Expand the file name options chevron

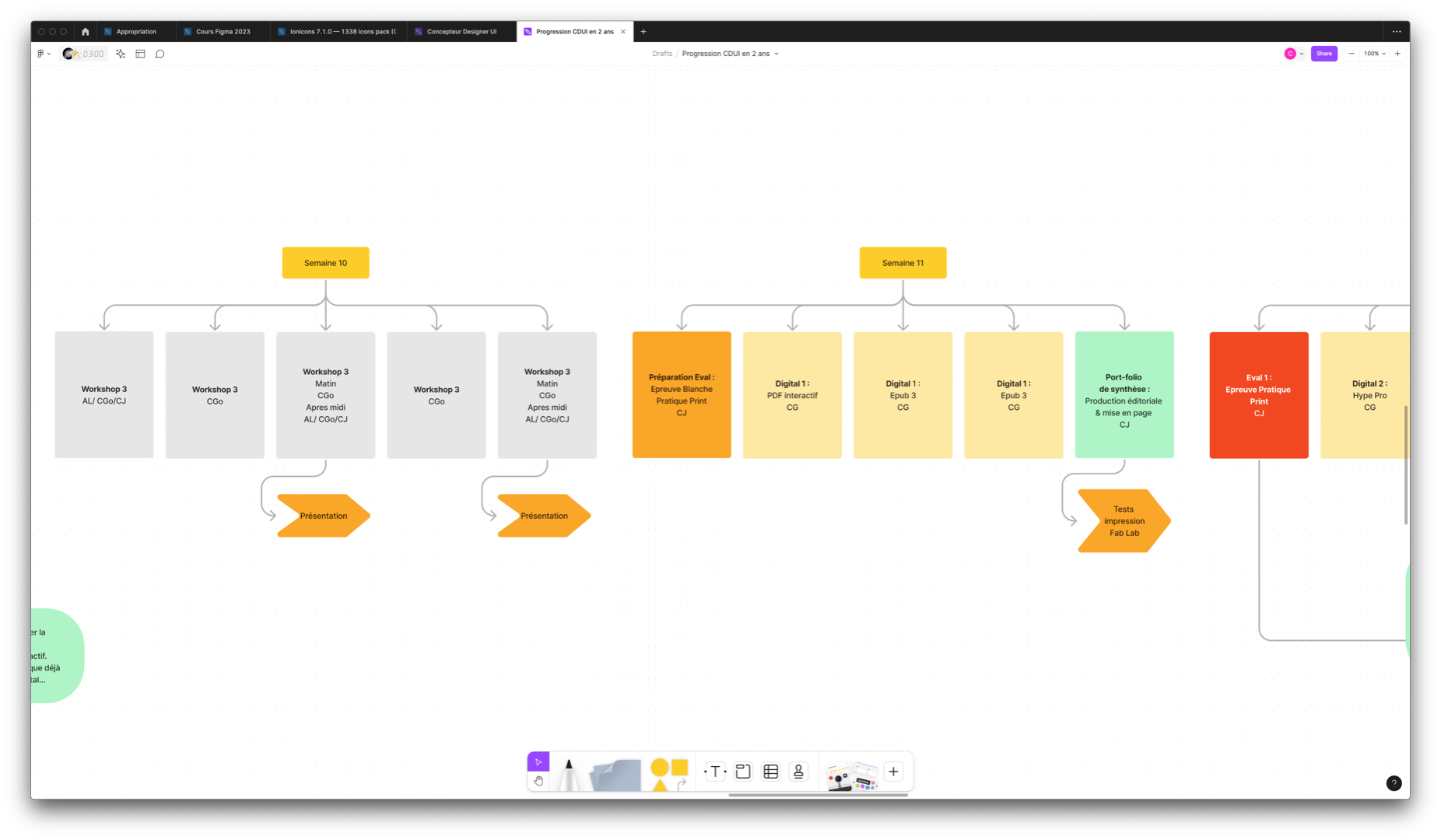[777, 54]
